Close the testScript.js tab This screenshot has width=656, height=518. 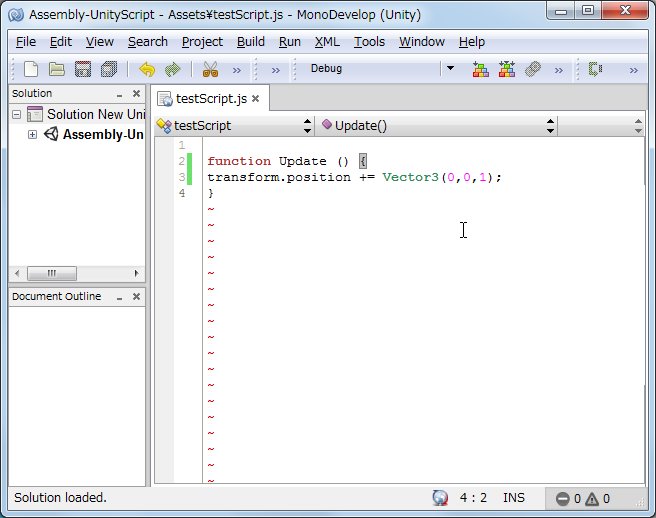pos(255,99)
